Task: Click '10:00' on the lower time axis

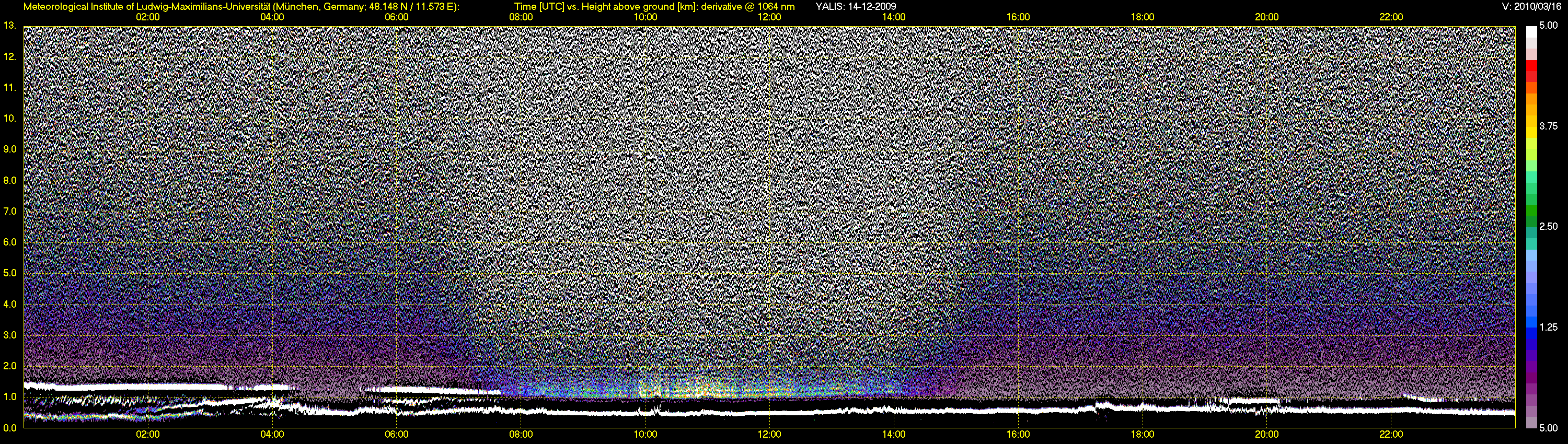Action: pos(645,435)
